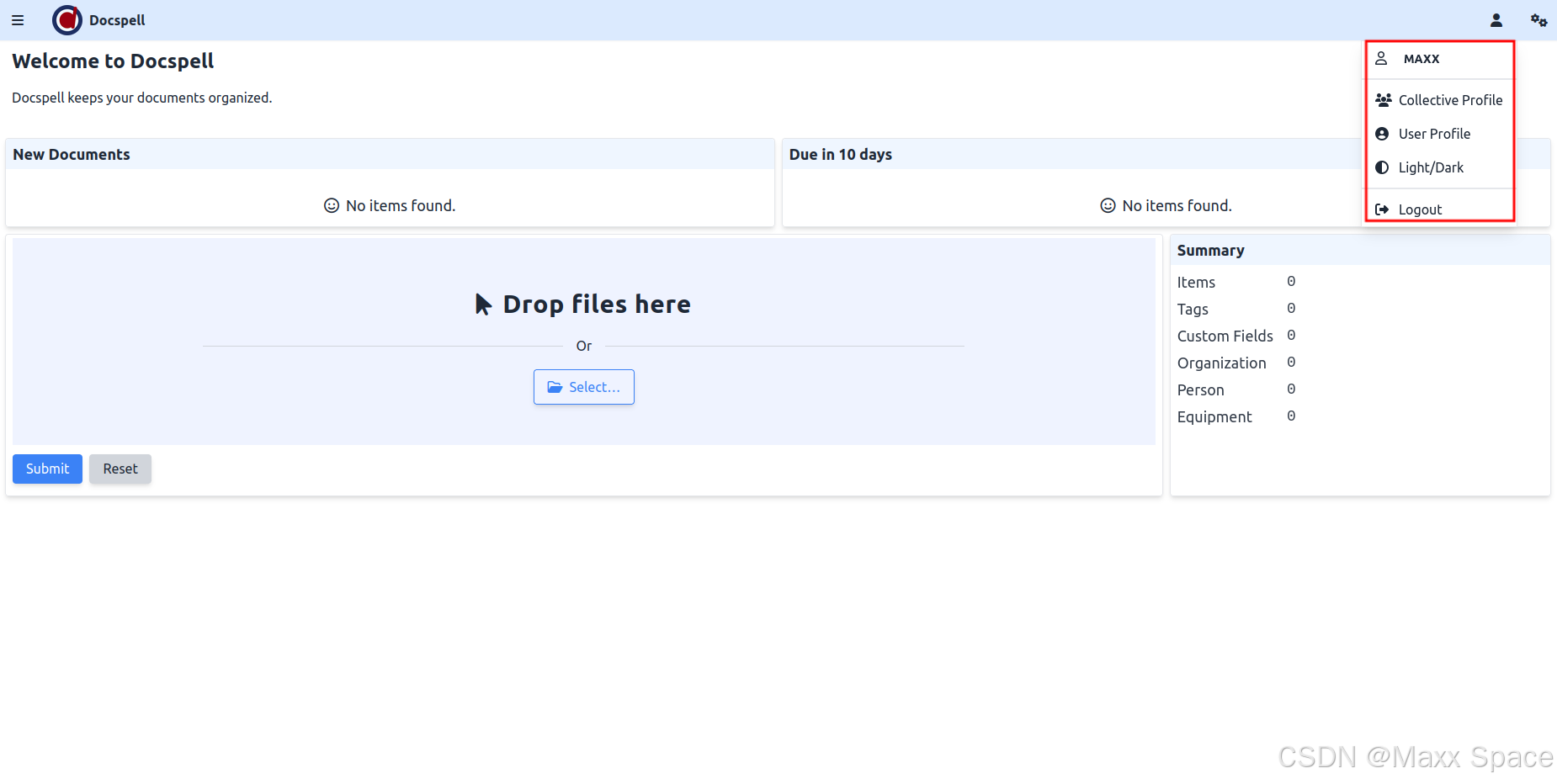Click the Tags summary row
This screenshot has width=1557, height=784.
tap(1236, 309)
